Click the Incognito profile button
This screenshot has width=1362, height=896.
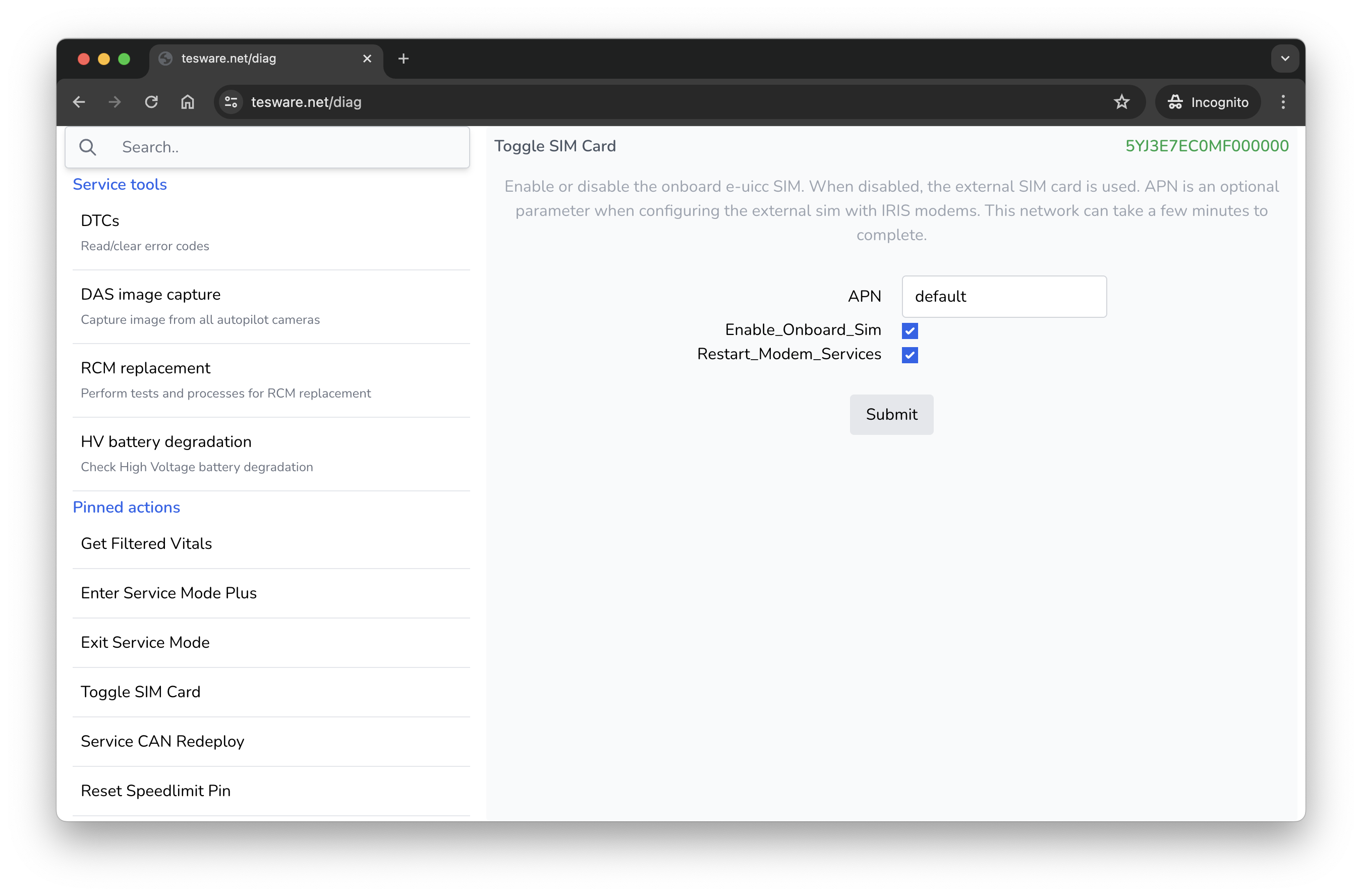(x=1208, y=102)
